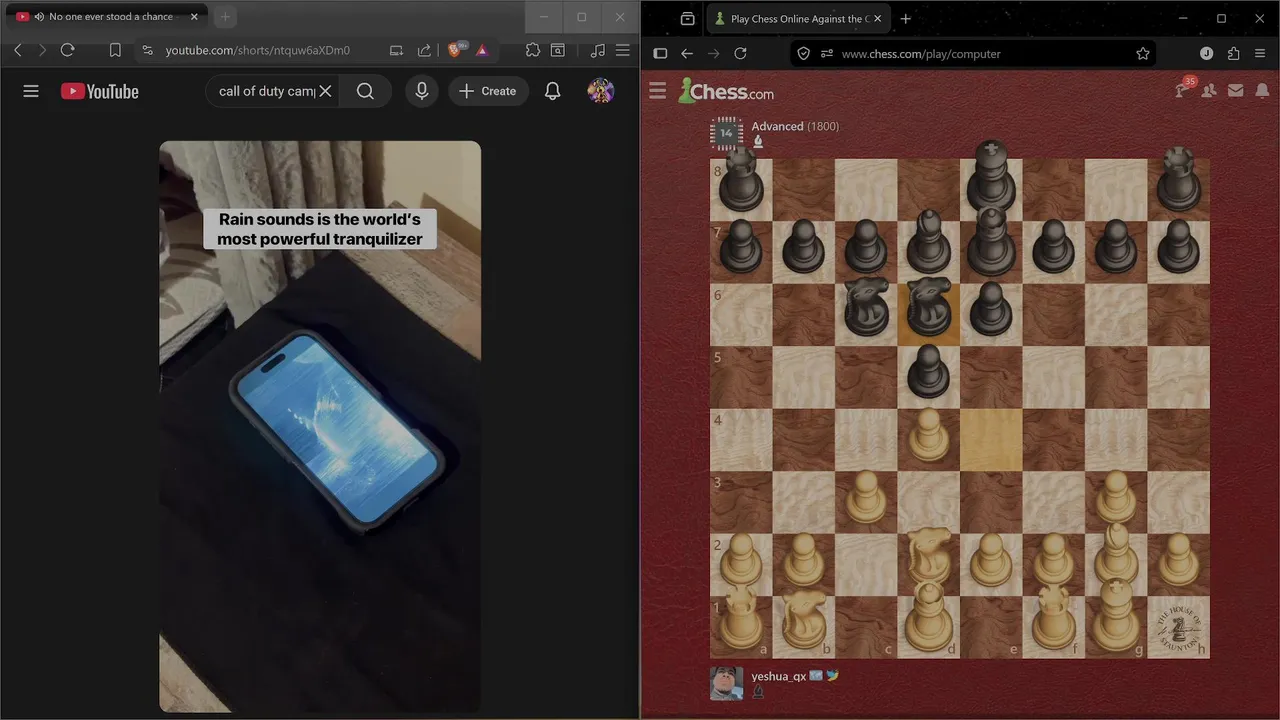The height and width of the screenshot is (720, 1280).
Task: Go back in the Firefox window
Action: [x=687, y=54]
